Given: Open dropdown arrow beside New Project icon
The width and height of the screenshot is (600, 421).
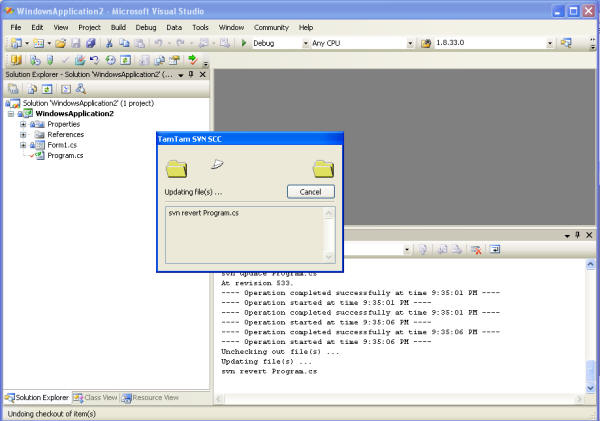Looking at the screenshot, I should tap(27, 43).
